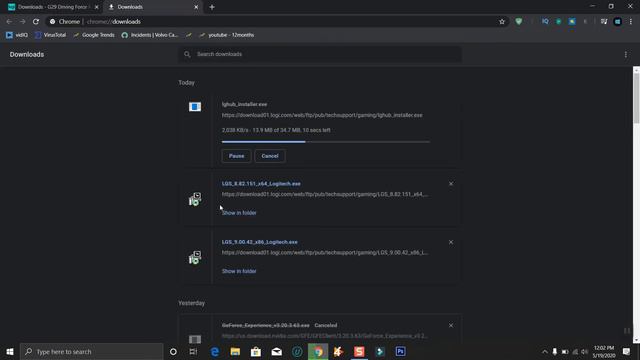
Task: Open Microsoft Store from taskbar
Action: click(x=256, y=351)
